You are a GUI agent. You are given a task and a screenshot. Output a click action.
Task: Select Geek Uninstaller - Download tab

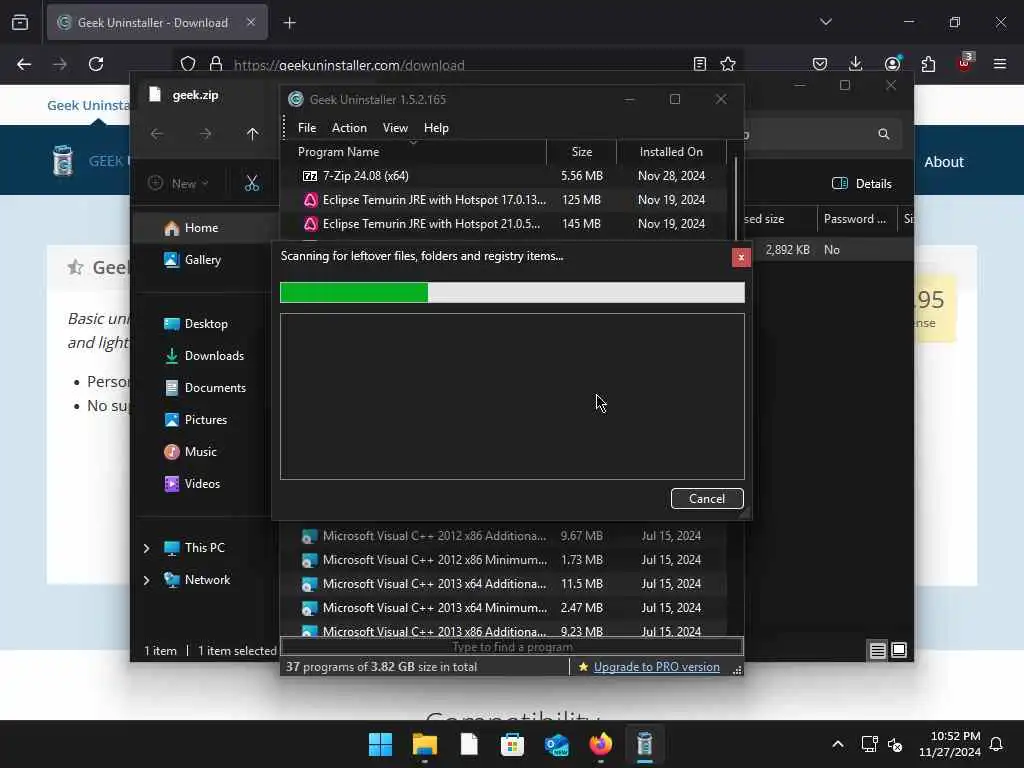click(157, 23)
